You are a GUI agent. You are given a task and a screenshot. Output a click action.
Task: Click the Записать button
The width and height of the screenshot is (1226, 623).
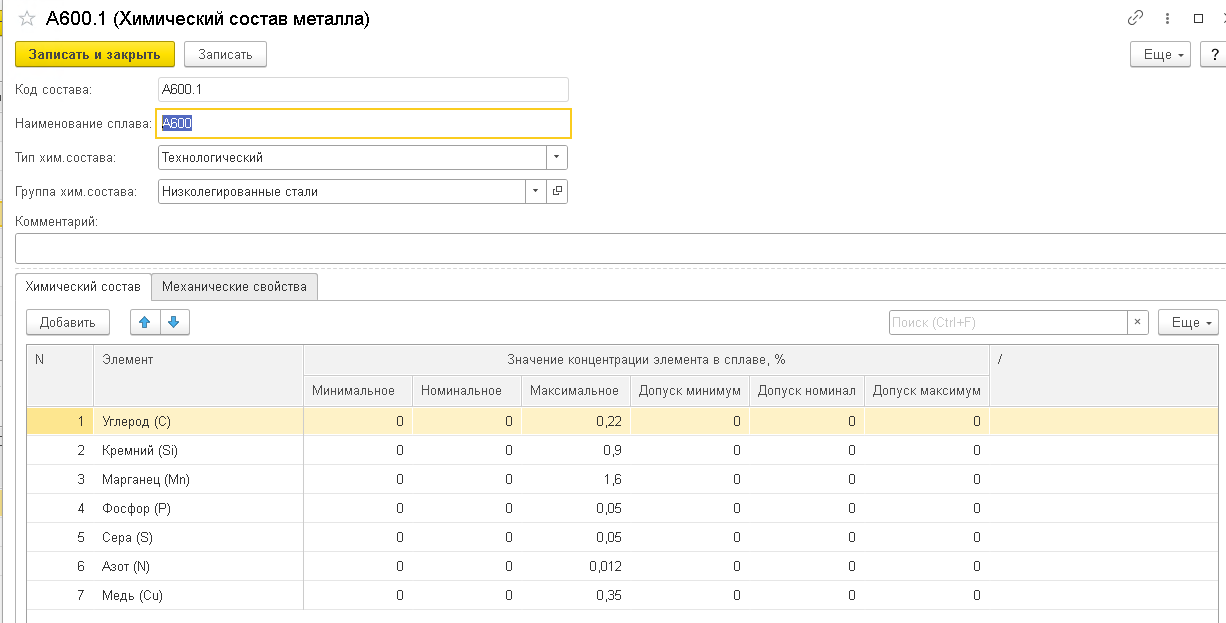pyautogui.click(x=225, y=54)
